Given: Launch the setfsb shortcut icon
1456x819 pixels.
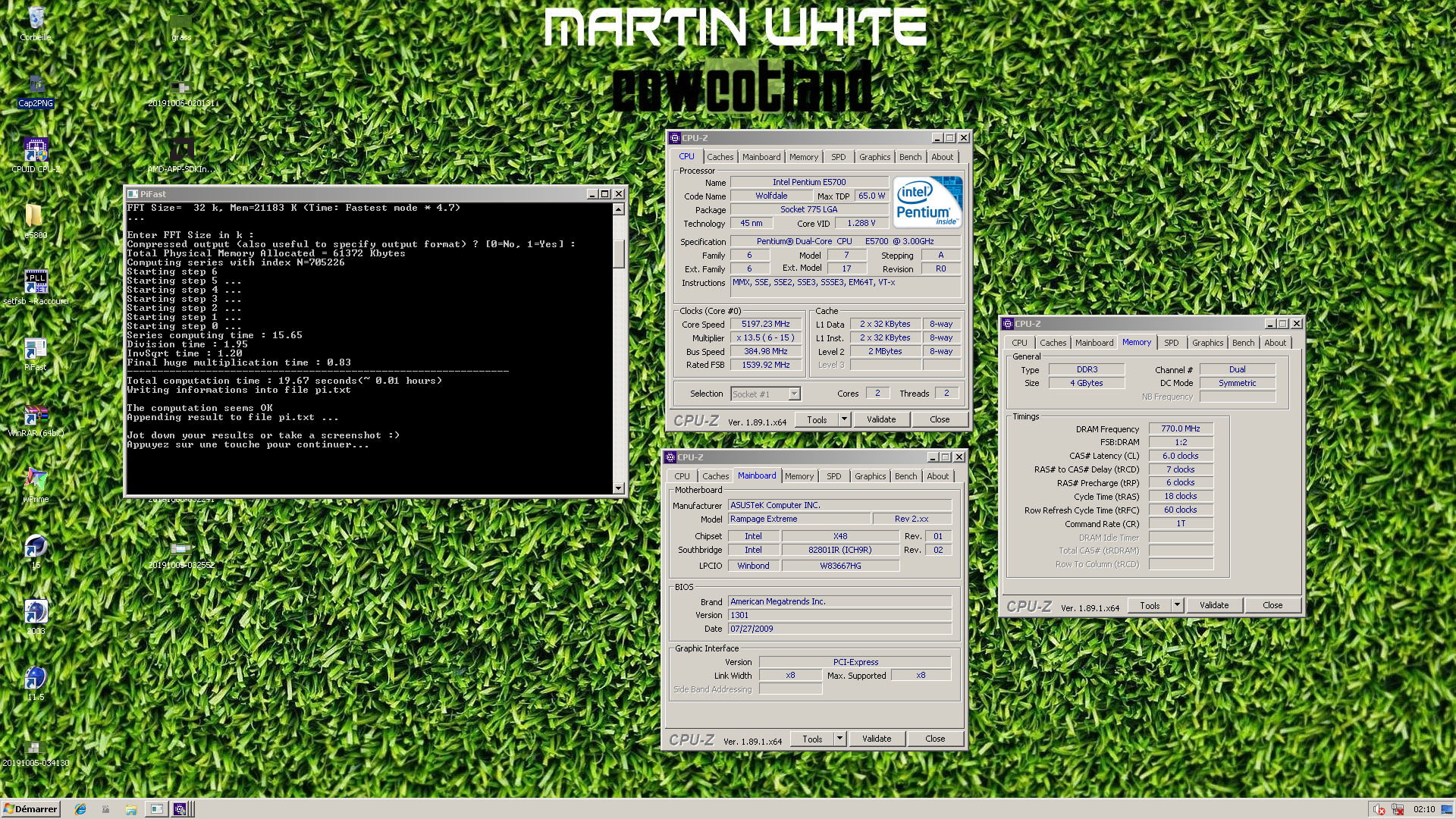Looking at the screenshot, I should pyautogui.click(x=36, y=287).
